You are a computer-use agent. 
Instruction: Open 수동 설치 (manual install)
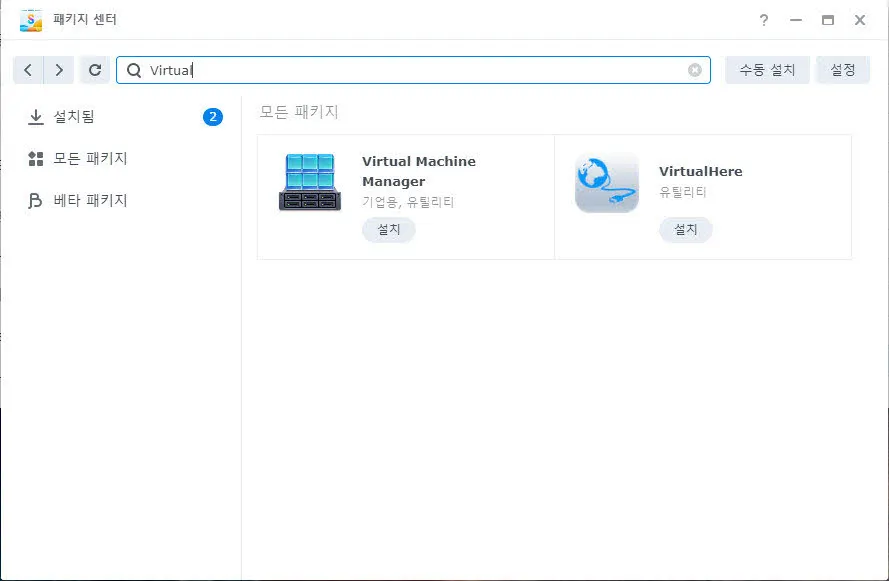(767, 70)
